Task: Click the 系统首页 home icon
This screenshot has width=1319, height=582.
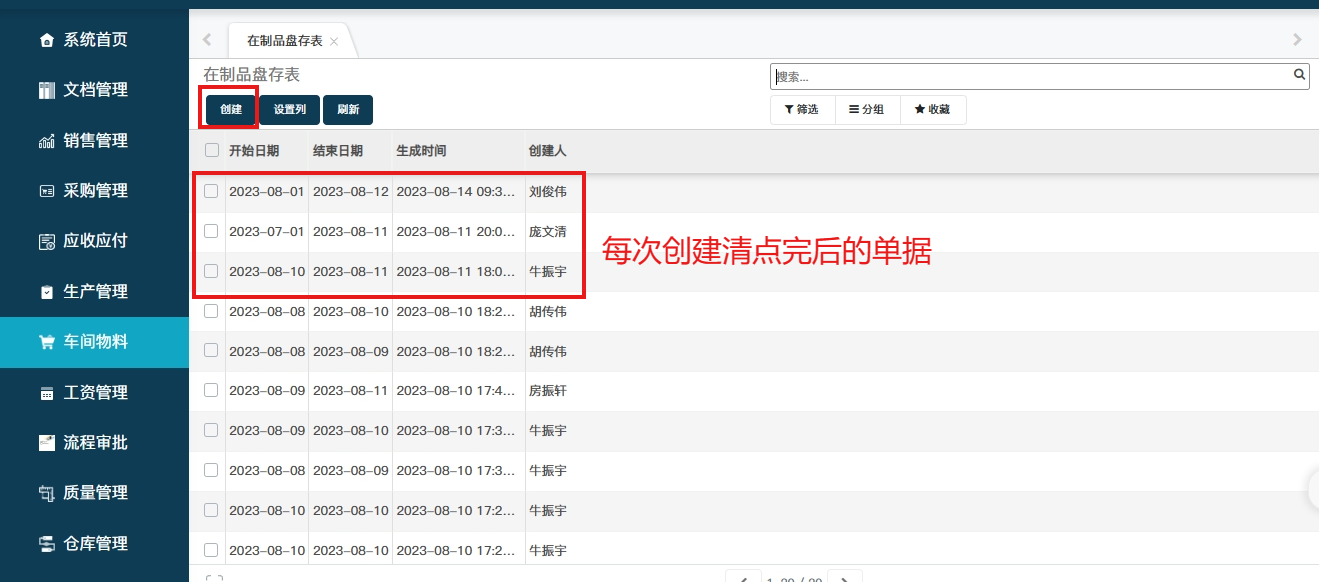Action: coord(46,40)
